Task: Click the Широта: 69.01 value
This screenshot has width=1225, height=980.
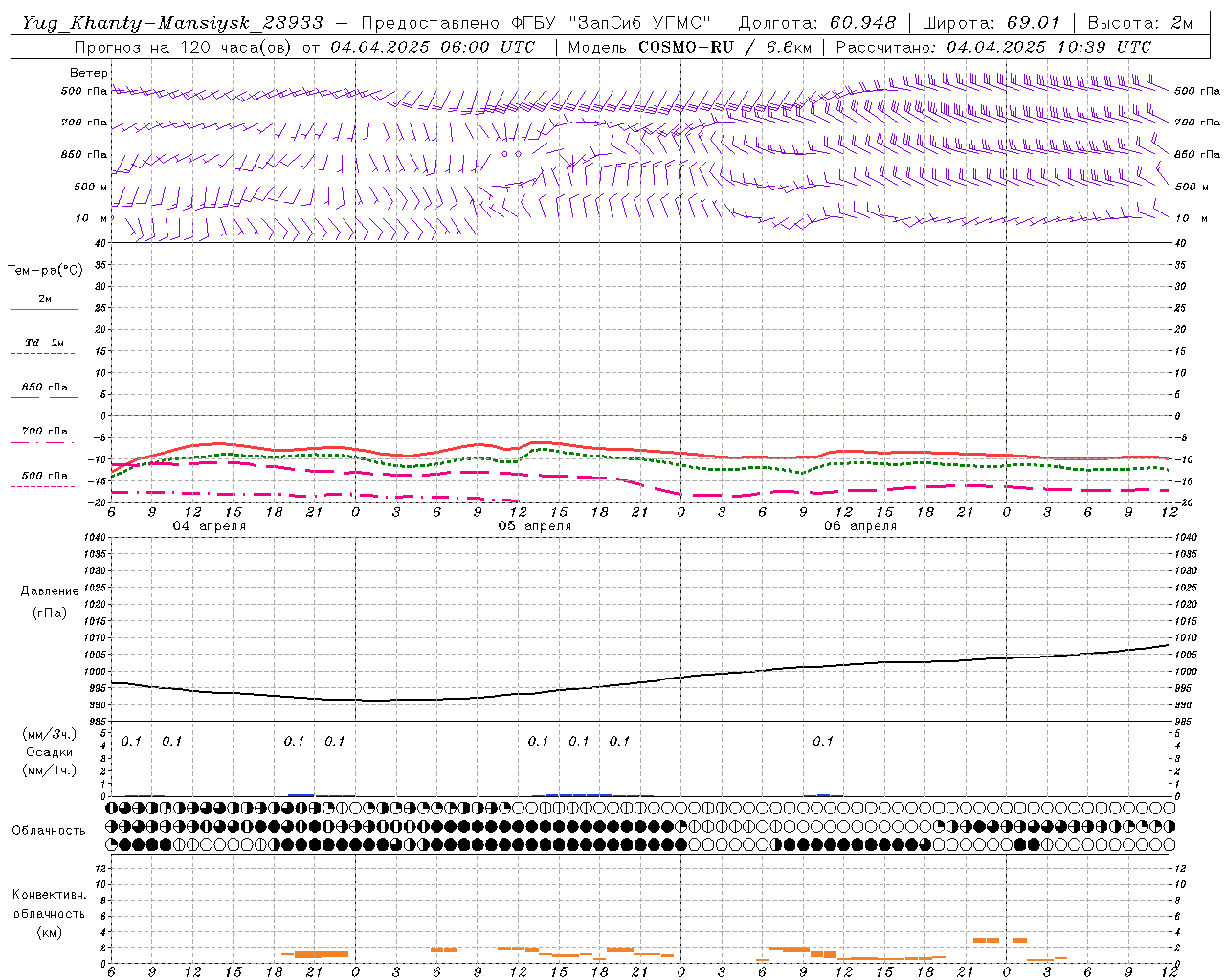Action: click(991, 23)
